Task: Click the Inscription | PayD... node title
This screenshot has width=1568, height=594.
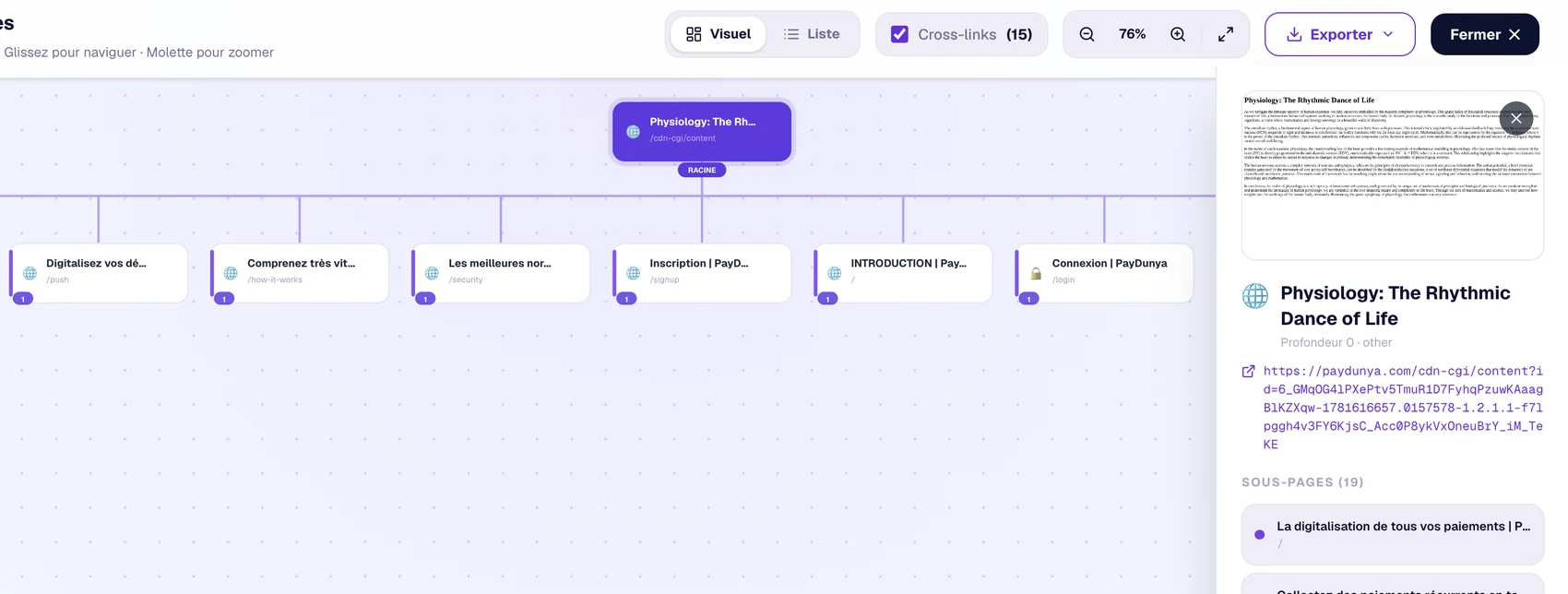Action: (x=699, y=263)
